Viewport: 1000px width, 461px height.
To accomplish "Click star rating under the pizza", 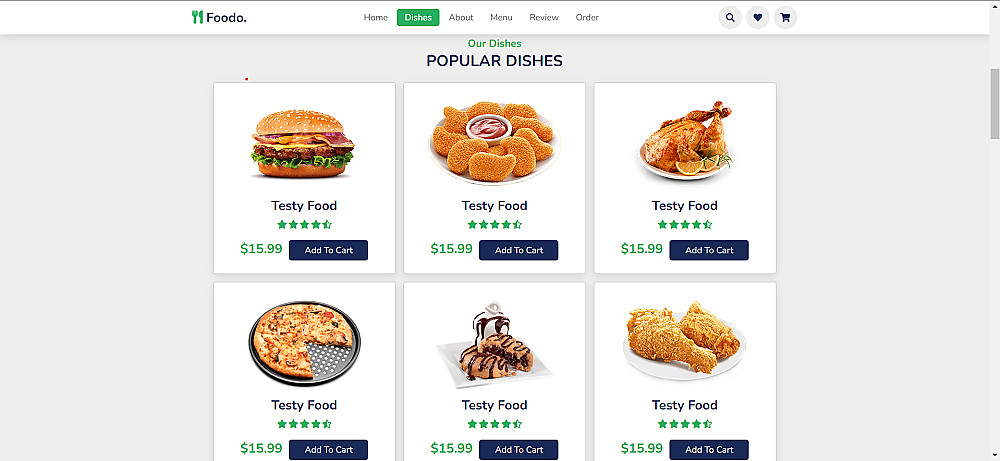I will tap(304, 424).
